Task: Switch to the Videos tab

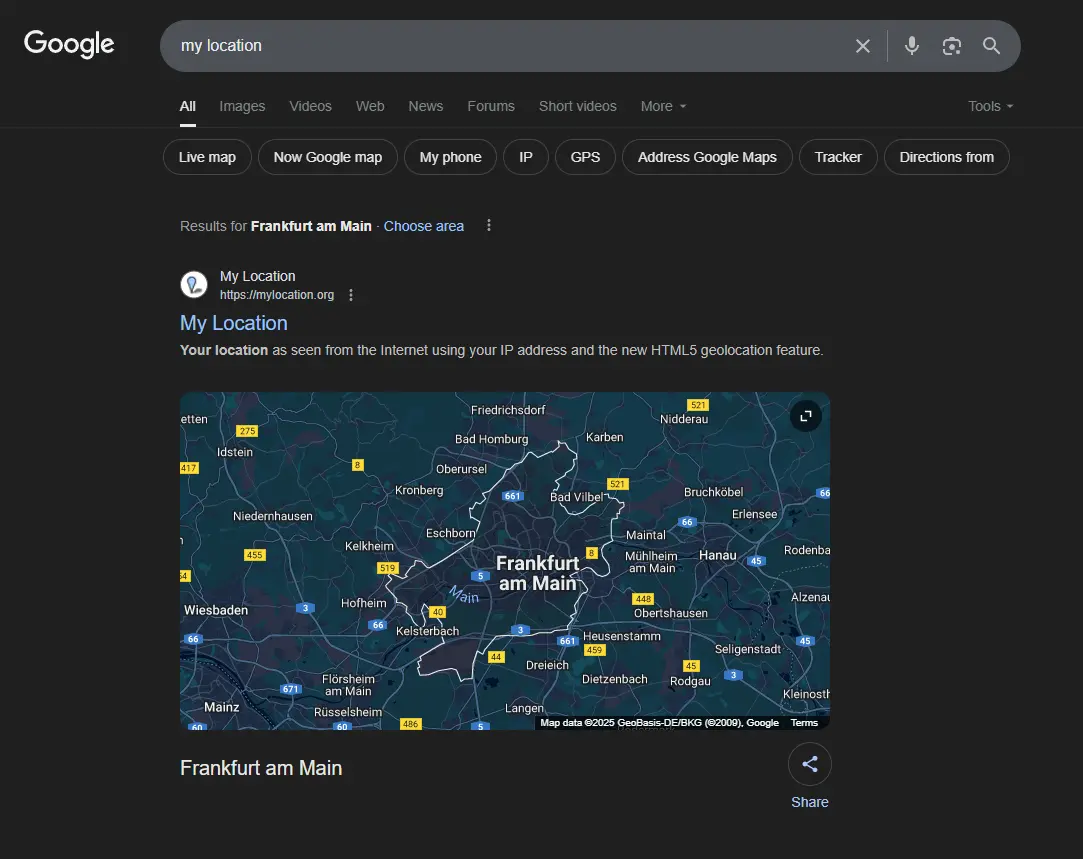Action: [310, 106]
